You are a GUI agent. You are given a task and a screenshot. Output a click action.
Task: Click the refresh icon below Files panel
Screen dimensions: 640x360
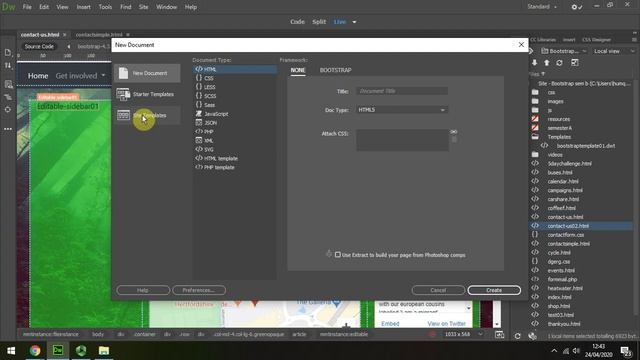pos(517,336)
